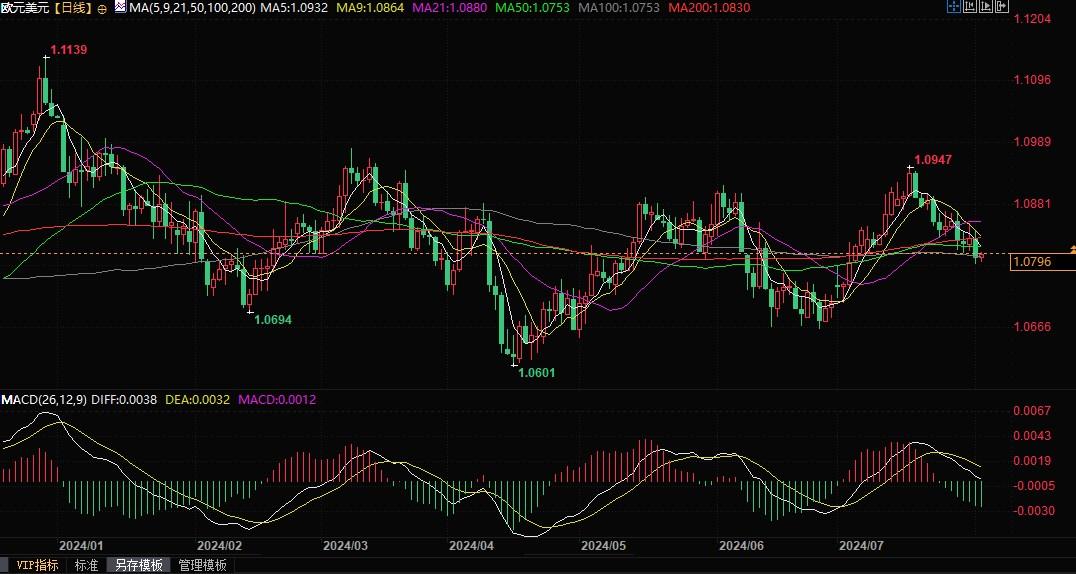Image resolution: width=1076 pixels, height=574 pixels.
Task: Click the MA indicator chart icon
Action: (x=120, y=8)
